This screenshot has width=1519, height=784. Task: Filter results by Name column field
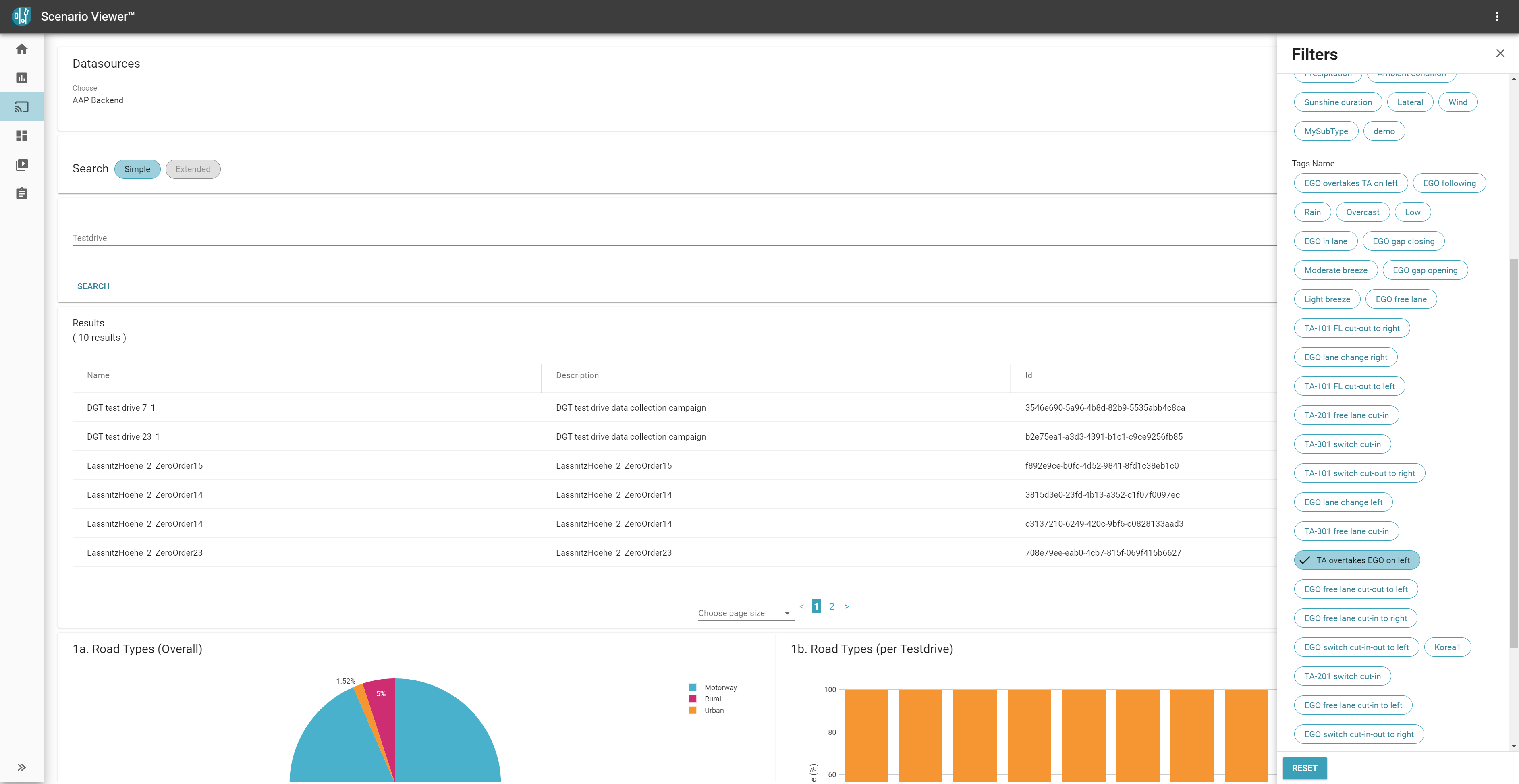[135, 375]
